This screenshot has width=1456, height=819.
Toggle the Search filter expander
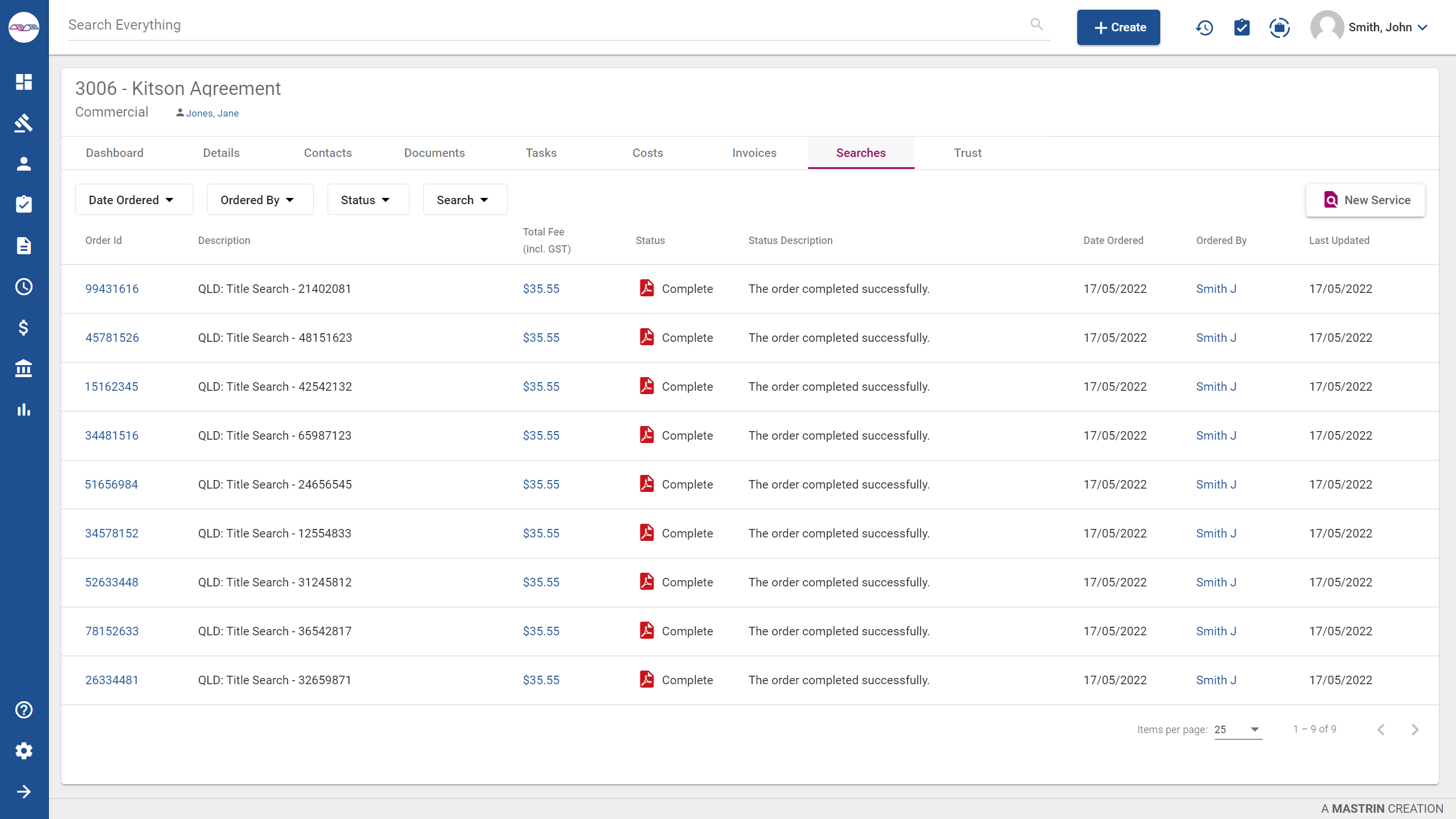pos(462,199)
